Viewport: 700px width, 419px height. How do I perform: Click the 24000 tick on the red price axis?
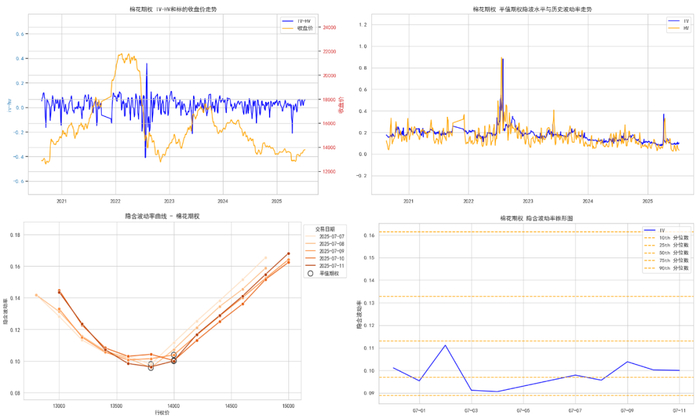(x=329, y=28)
